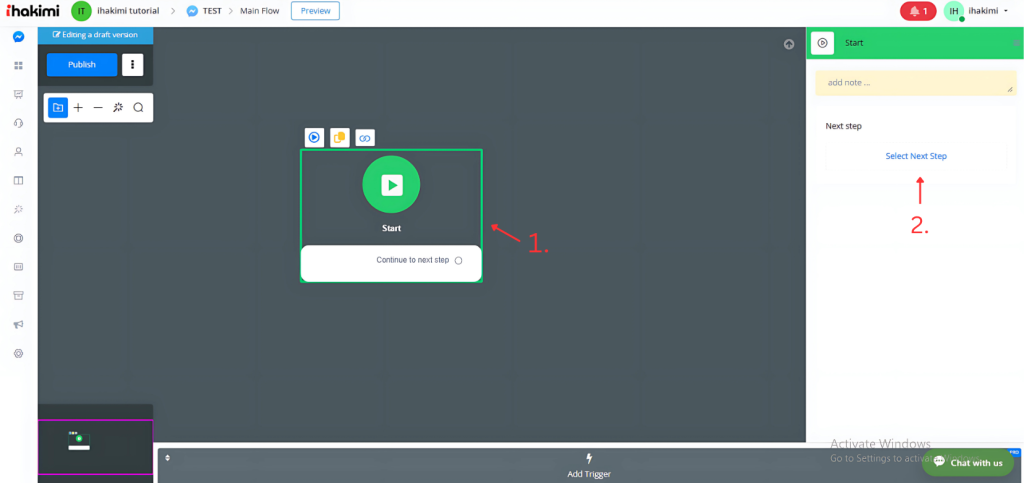Open the ihakimi user account dropdown
The width and height of the screenshot is (1024, 483).
[988, 11]
